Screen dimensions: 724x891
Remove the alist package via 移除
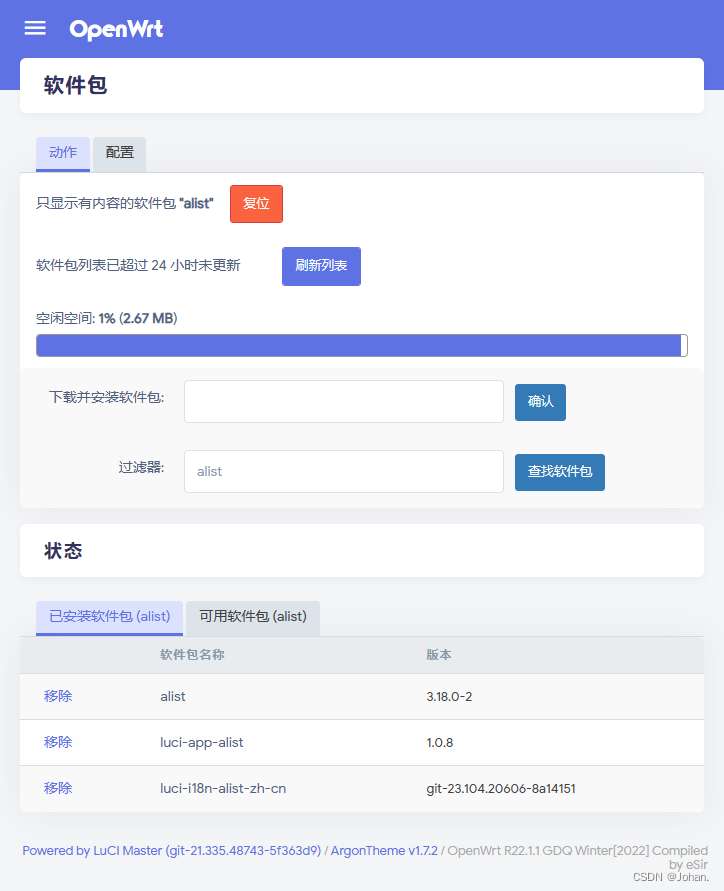pyautogui.click(x=58, y=697)
